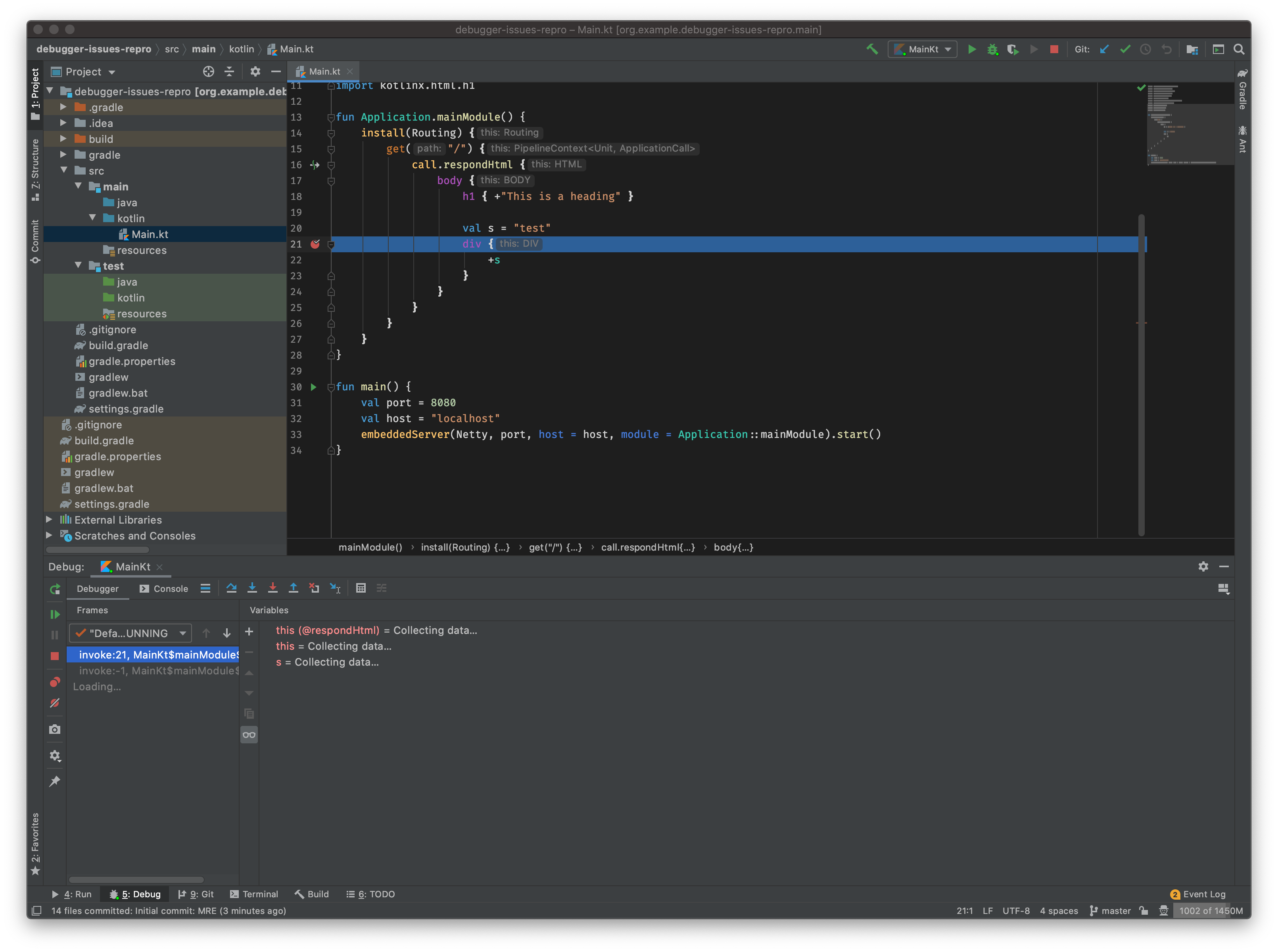Viewport: 1278px width, 952px height.
Task: Toggle the breakpoint on line 21
Action: pyautogui.click(x=315, y=244)
